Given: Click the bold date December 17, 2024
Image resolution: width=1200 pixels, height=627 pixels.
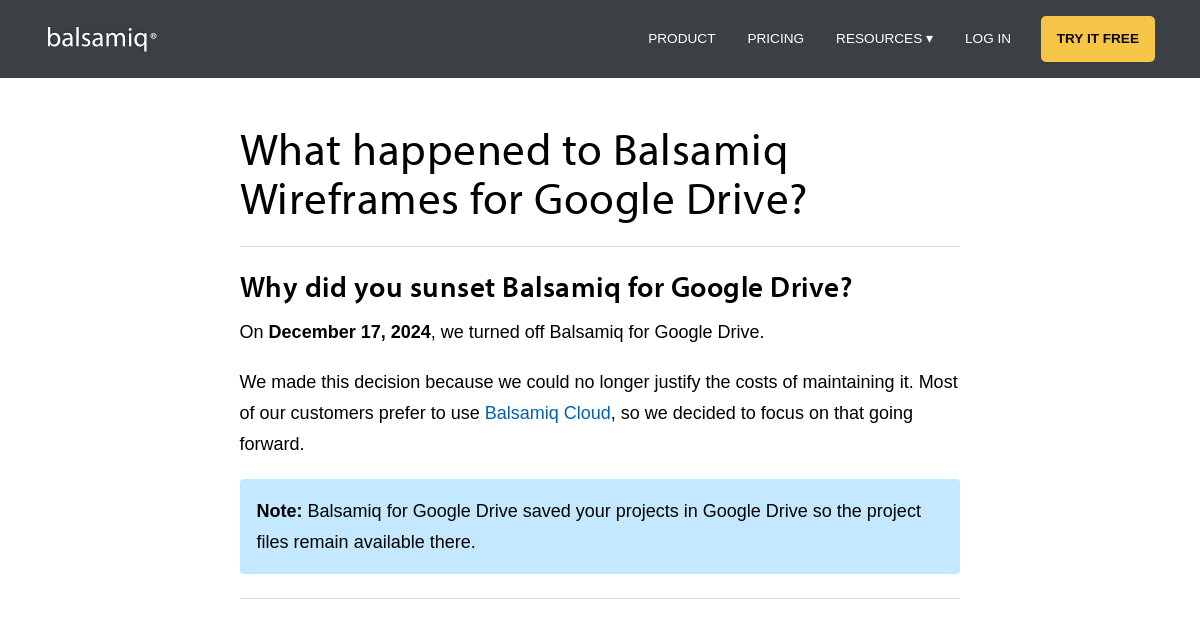Looking at the screenshot, I should tap(349, 331).
